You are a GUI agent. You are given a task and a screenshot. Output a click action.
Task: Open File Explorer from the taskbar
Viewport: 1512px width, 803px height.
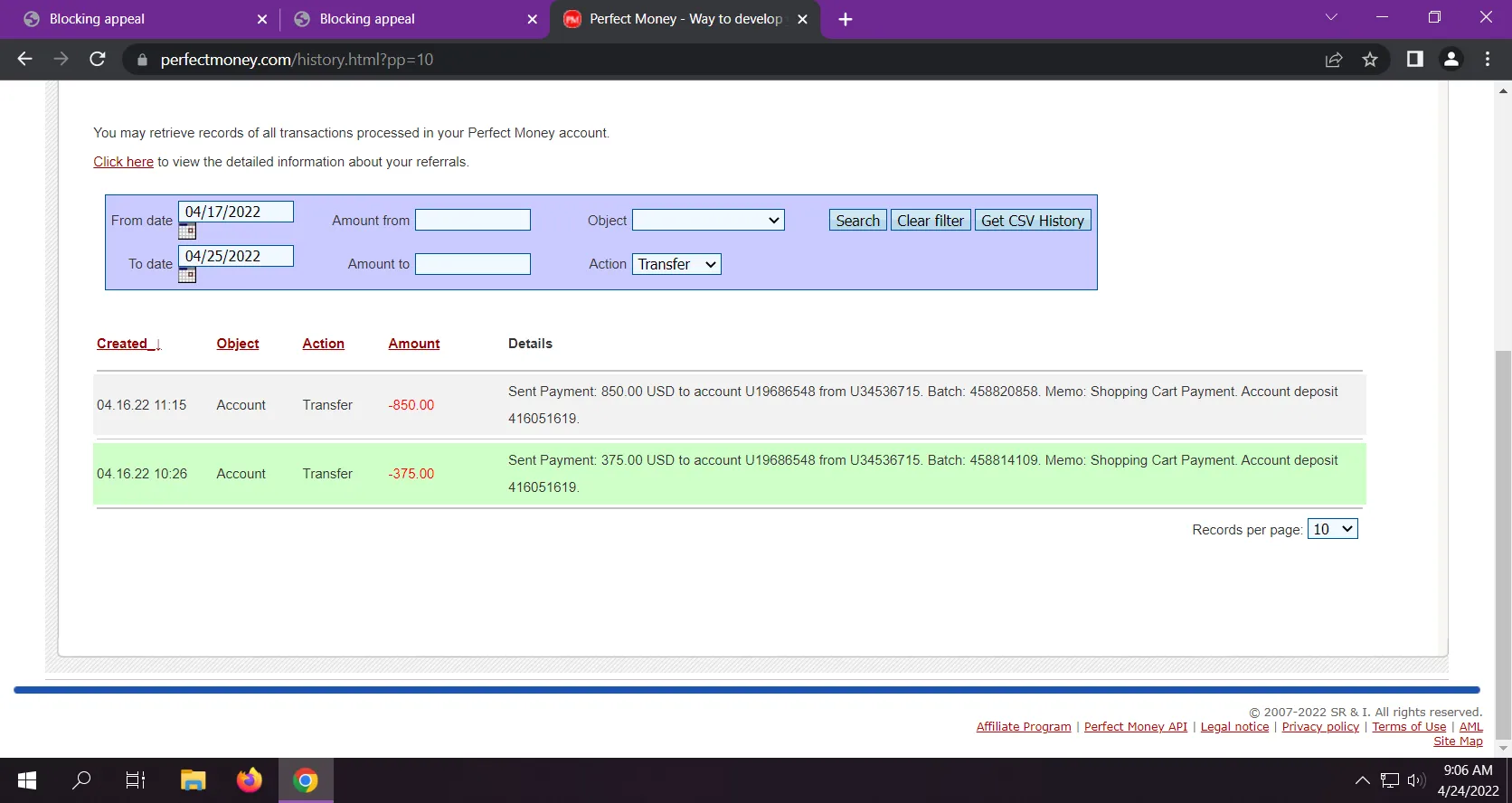tap(193, 780)
